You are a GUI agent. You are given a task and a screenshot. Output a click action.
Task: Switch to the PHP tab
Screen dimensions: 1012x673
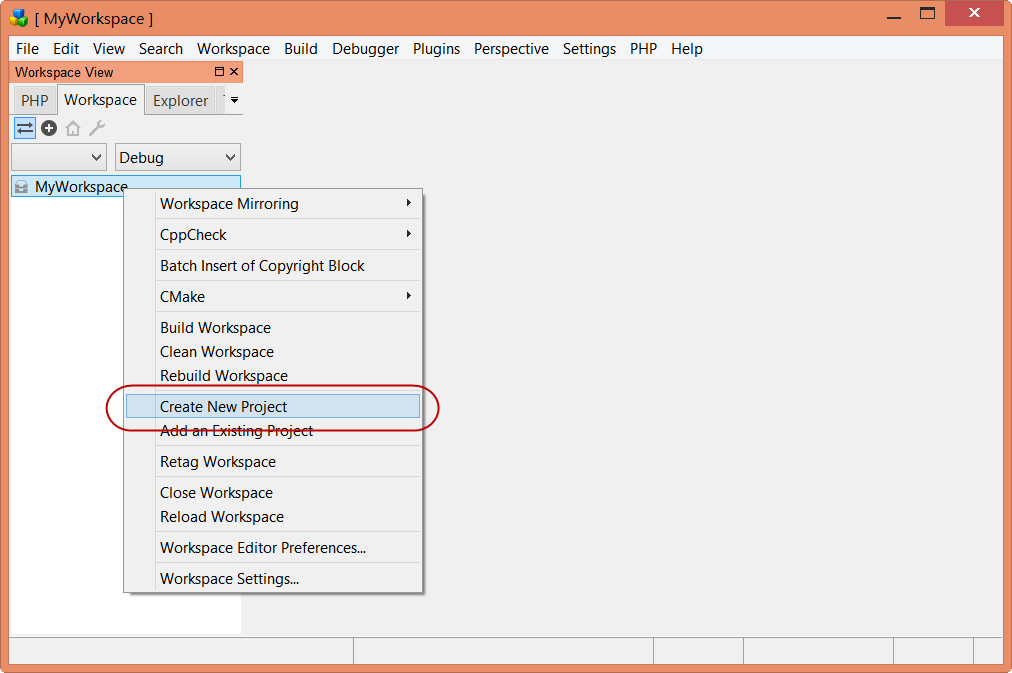35,101
